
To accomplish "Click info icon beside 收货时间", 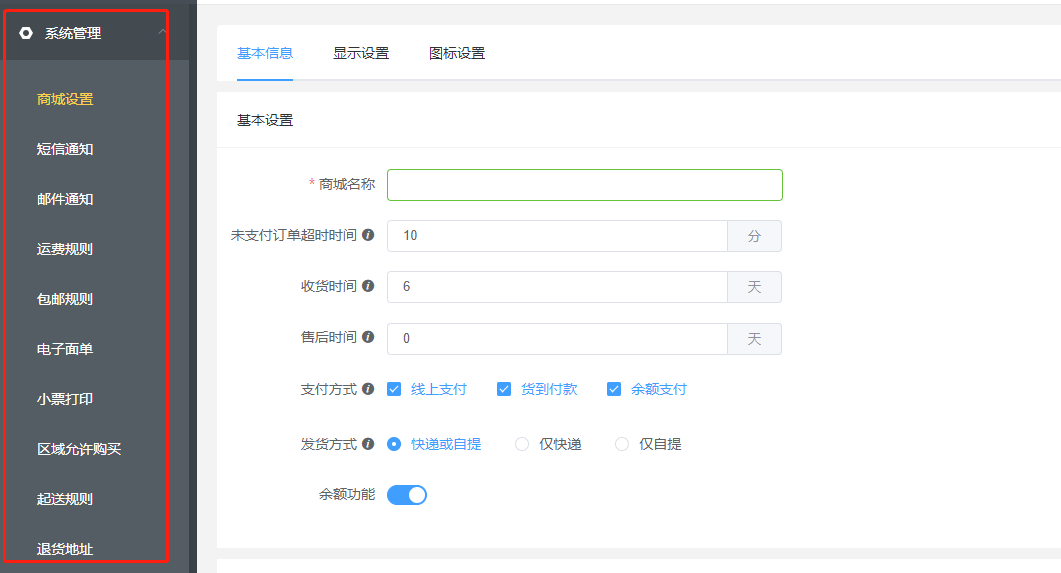I will click(x=368, y=286).
